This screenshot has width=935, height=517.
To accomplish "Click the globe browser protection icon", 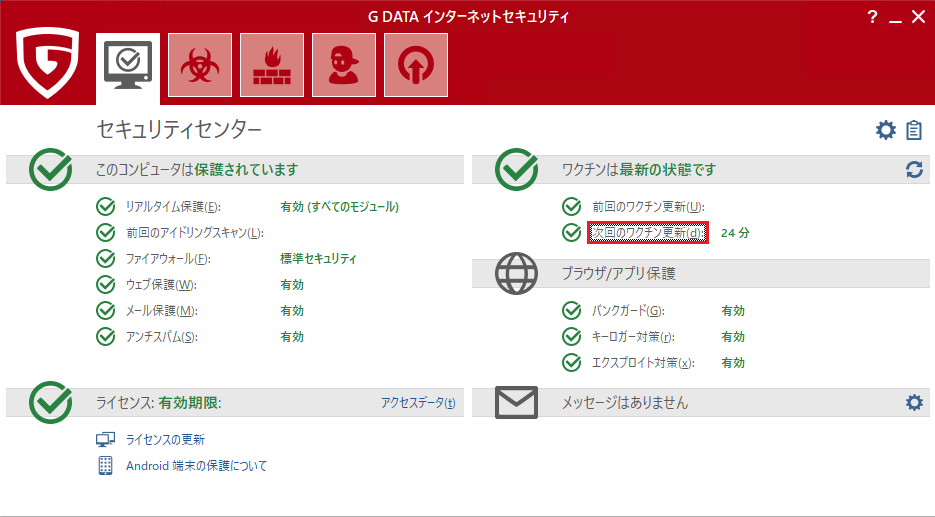I will coord(516,274).
